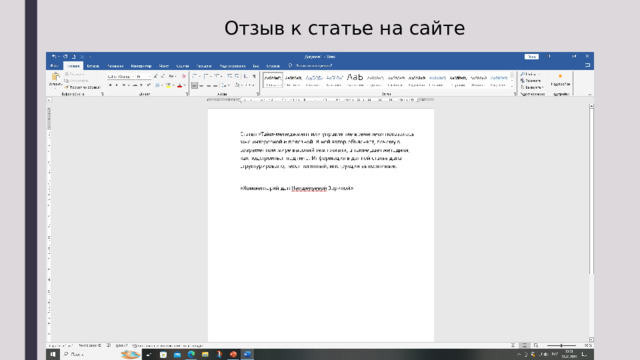Toggle Show paragraph marks

coord(254,76)
